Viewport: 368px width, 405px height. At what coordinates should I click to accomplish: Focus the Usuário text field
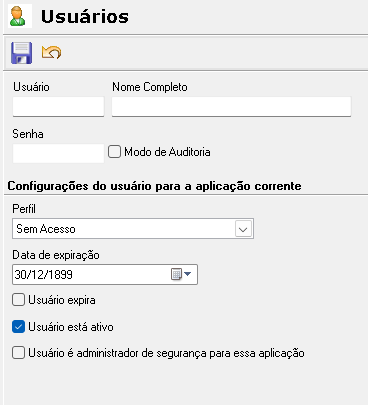coord(58,107)
